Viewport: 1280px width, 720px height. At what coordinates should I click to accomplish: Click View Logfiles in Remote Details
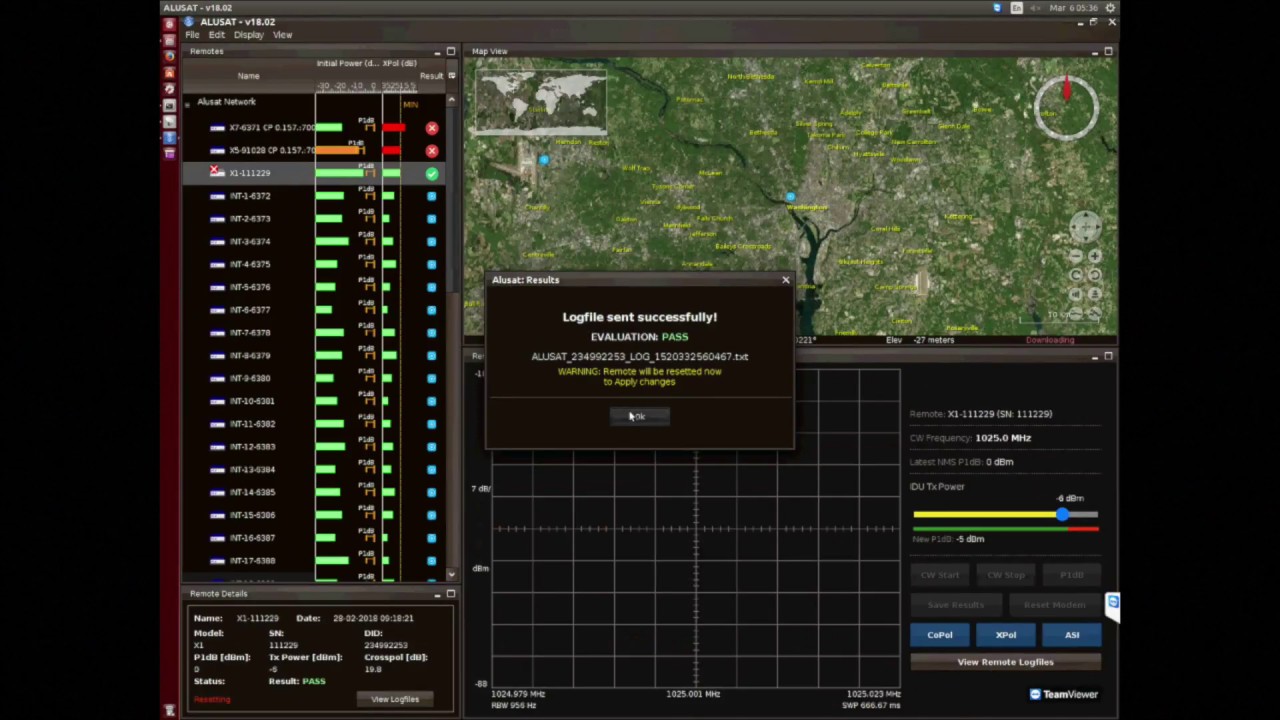click(x=395, y=699)
